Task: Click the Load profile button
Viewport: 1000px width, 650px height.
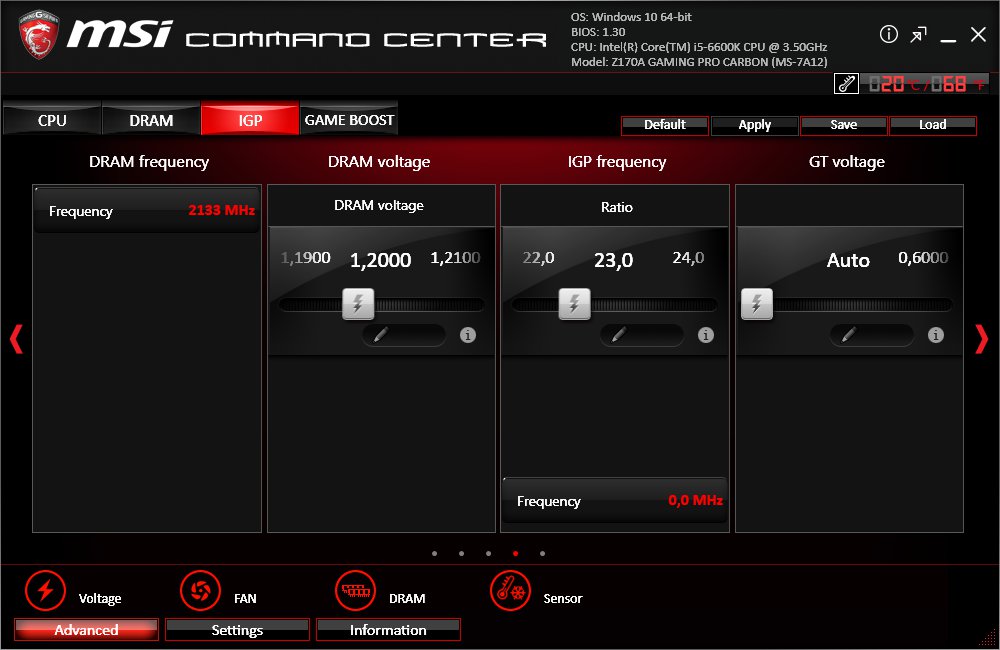Action: pos(932,125)
